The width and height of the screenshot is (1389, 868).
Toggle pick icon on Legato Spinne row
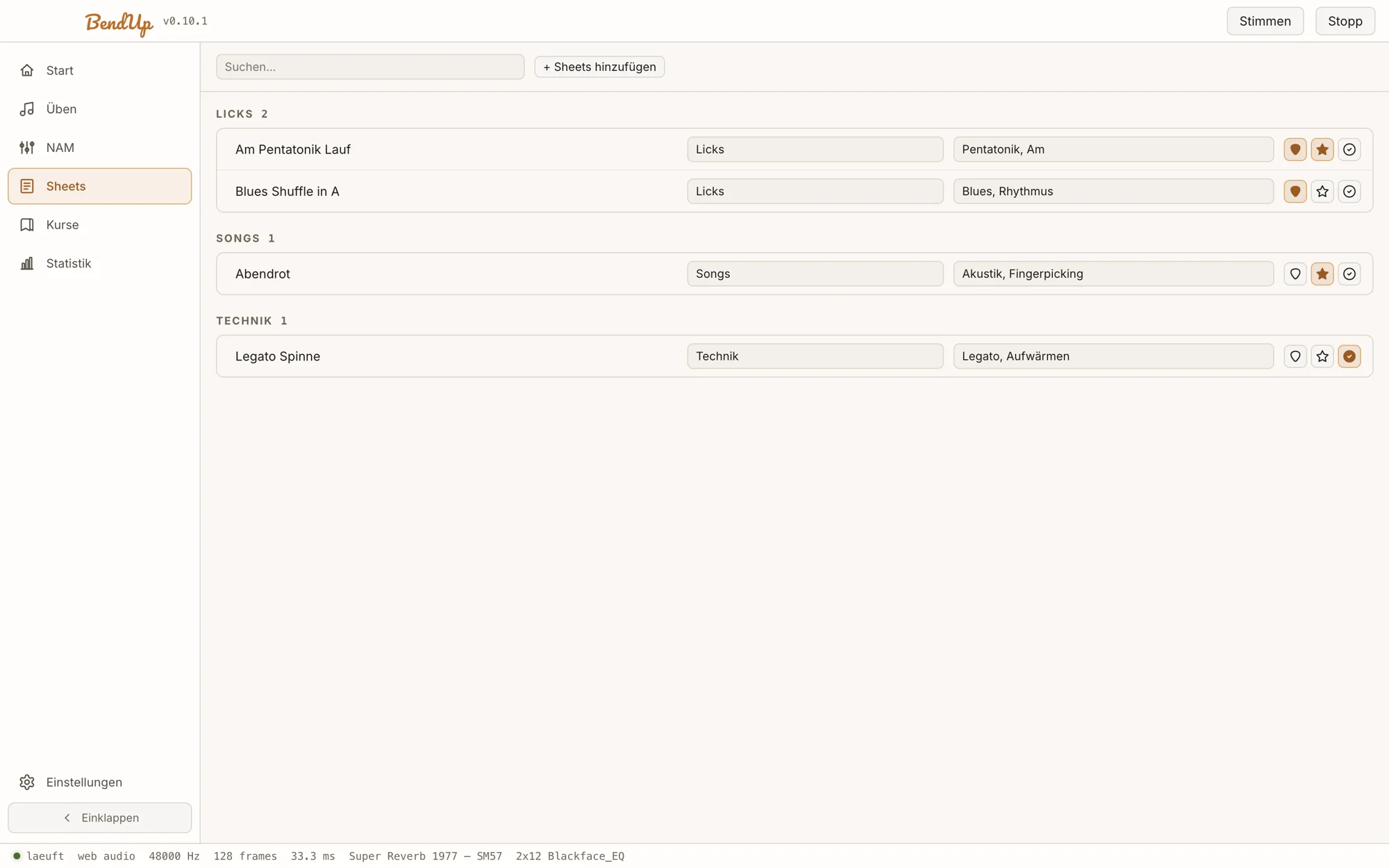point(1295,356)
